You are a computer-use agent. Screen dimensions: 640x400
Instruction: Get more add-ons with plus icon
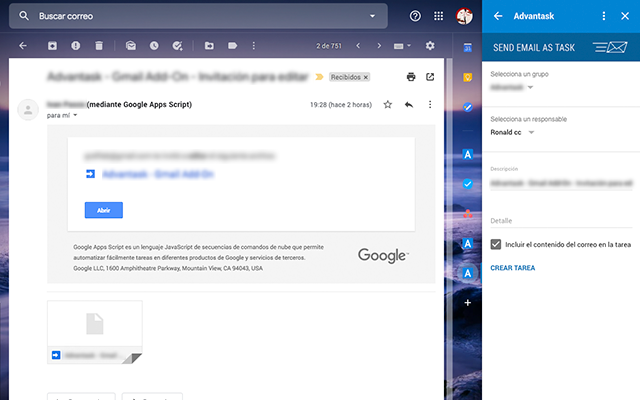468,303
